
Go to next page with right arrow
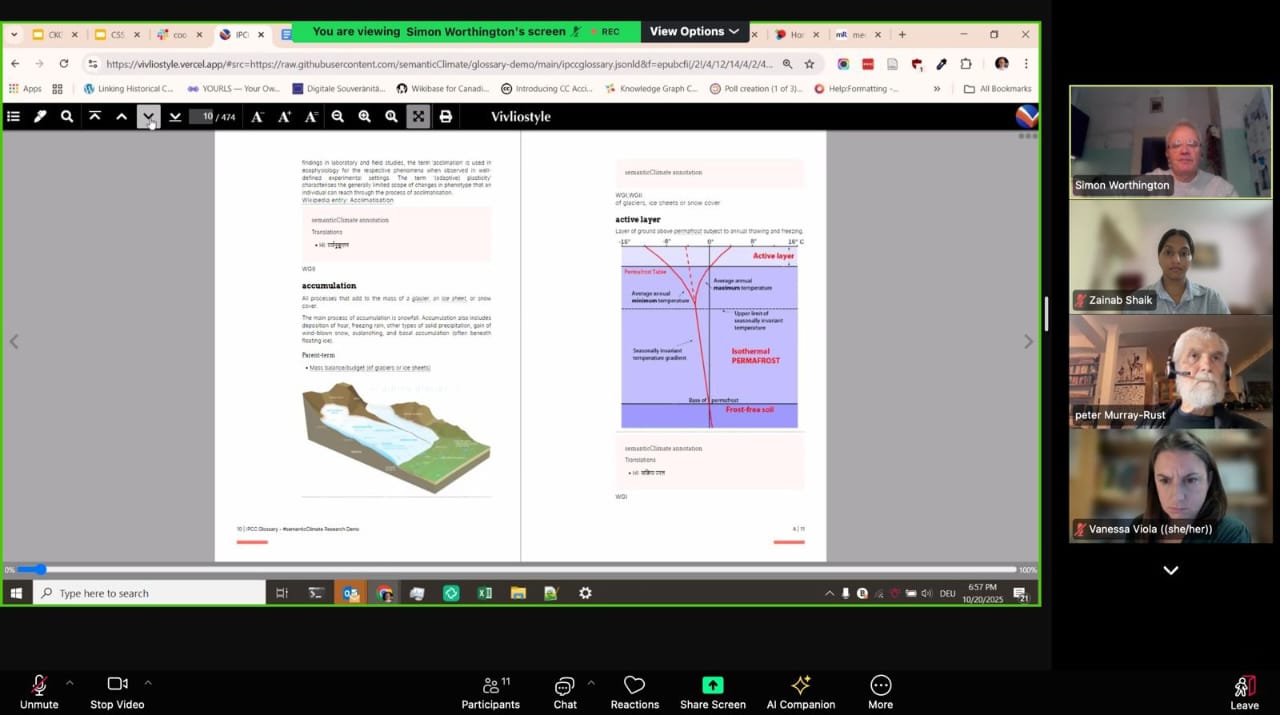[x=1028, y=342]
